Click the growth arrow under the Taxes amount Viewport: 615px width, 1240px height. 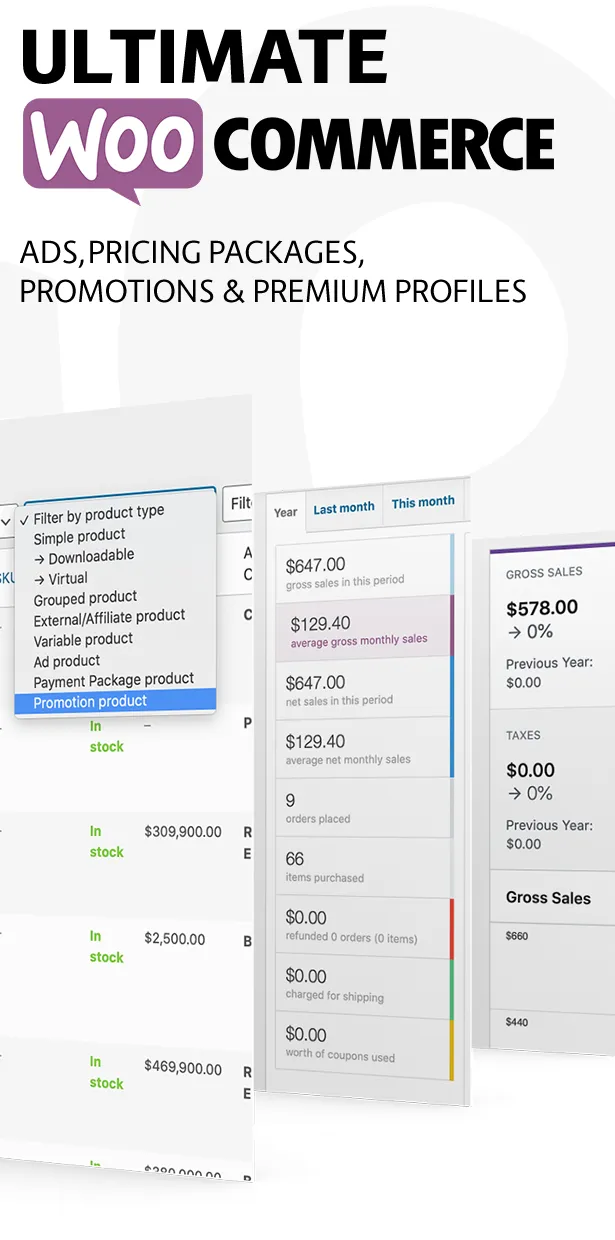[513, 792]
